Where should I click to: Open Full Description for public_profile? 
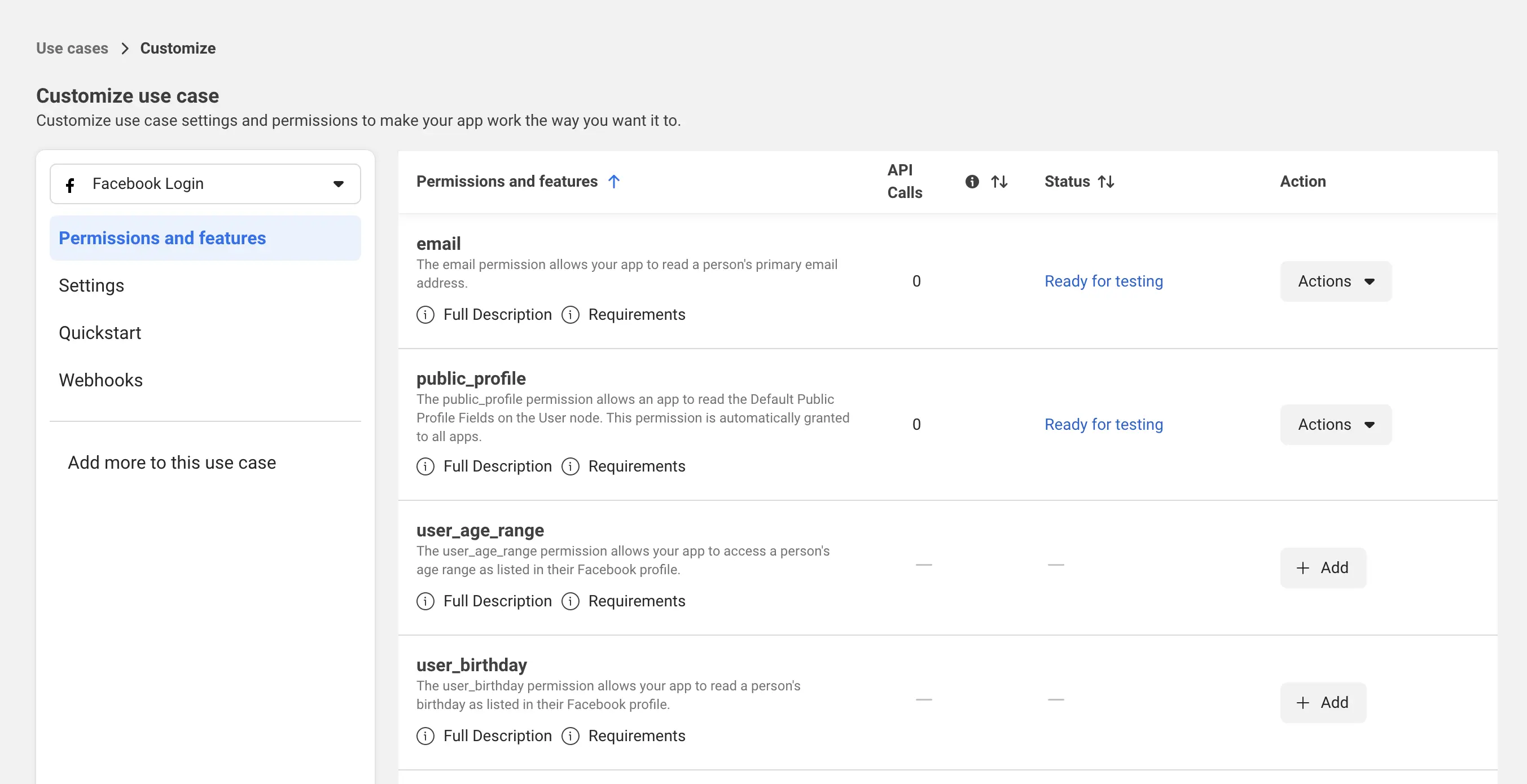point(497,466)
